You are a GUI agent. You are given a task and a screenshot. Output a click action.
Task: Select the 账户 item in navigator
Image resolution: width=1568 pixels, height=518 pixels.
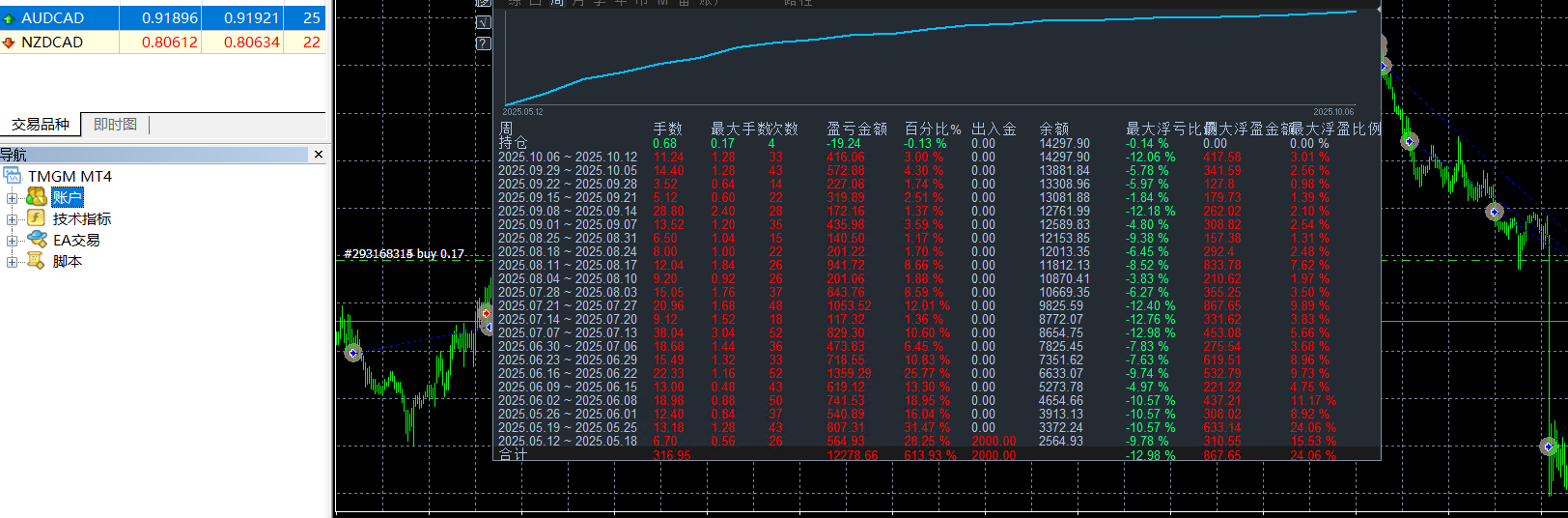point(68,197)
